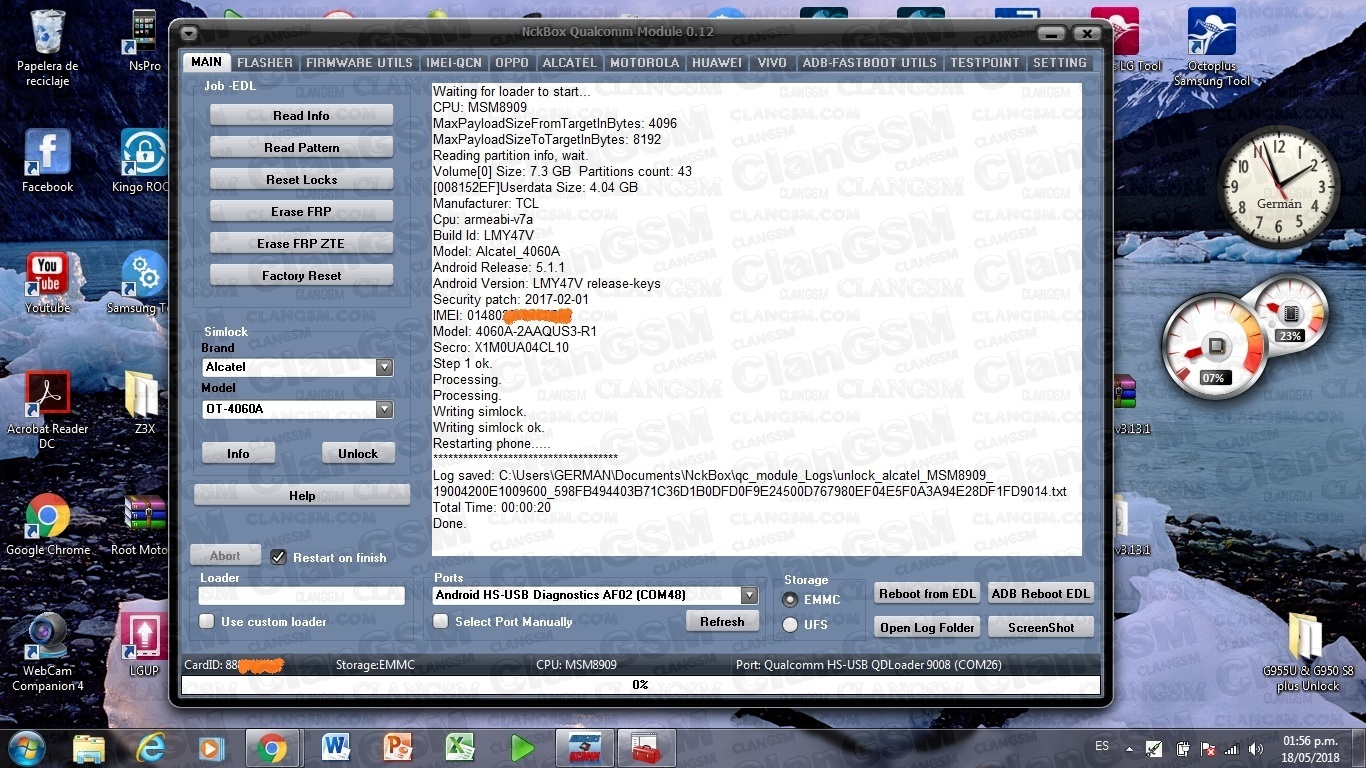1366x768 pixels.
Task: Select EMMC storage radio button
Action: (x=790, y=600)
